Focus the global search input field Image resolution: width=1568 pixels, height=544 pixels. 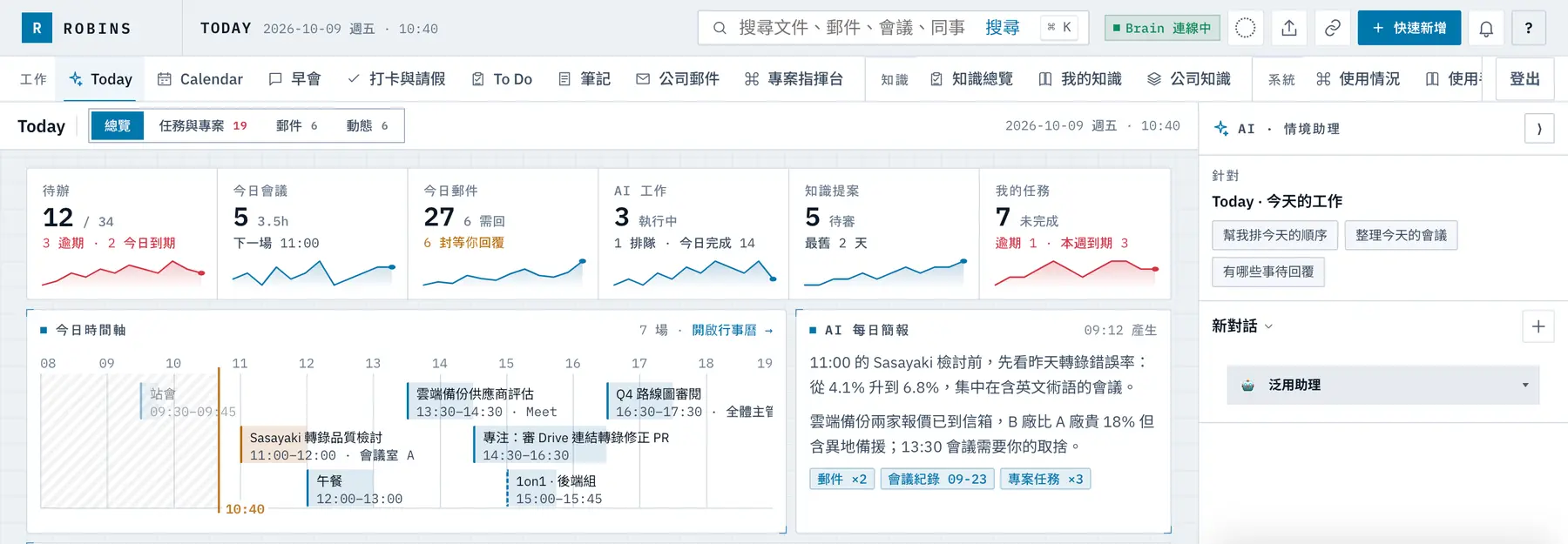[852, 28]
